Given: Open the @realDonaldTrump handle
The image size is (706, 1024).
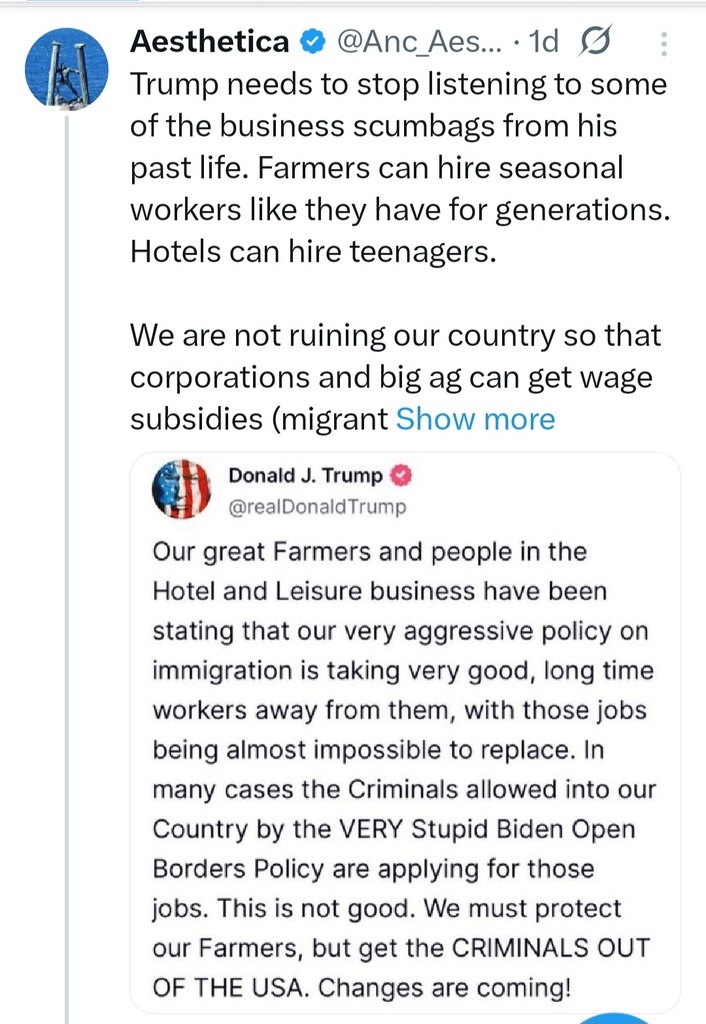Looking at the screenshot, I should (x=318, y=507).
